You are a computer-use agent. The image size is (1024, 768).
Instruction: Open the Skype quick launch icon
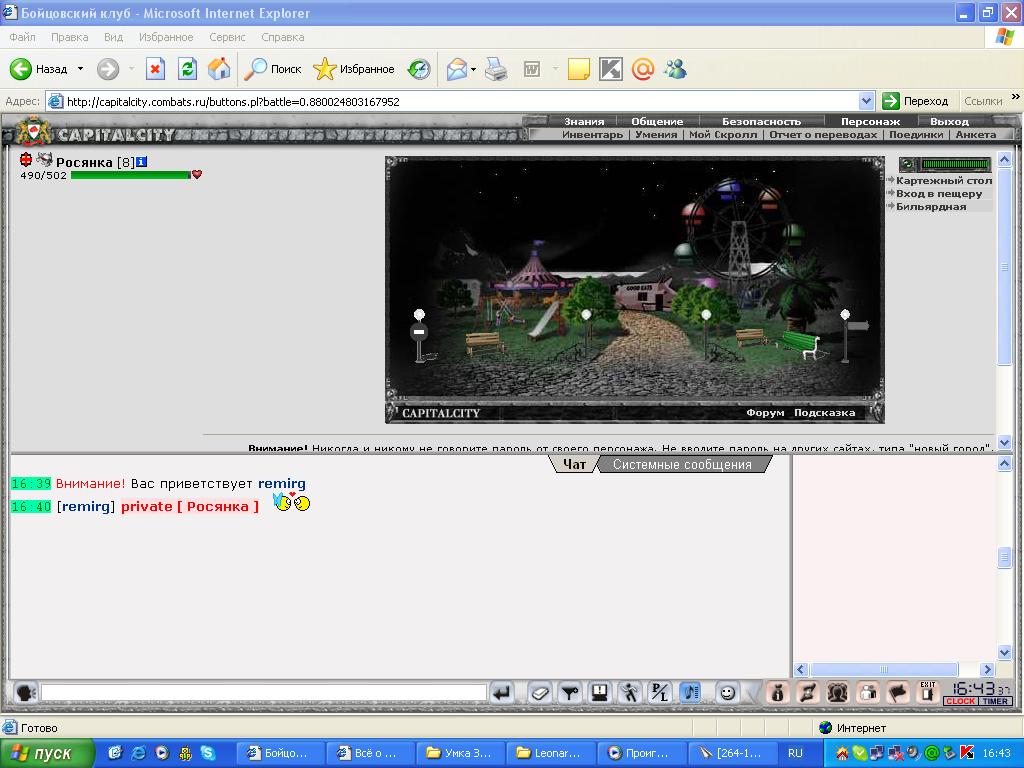tap(208, 753)
